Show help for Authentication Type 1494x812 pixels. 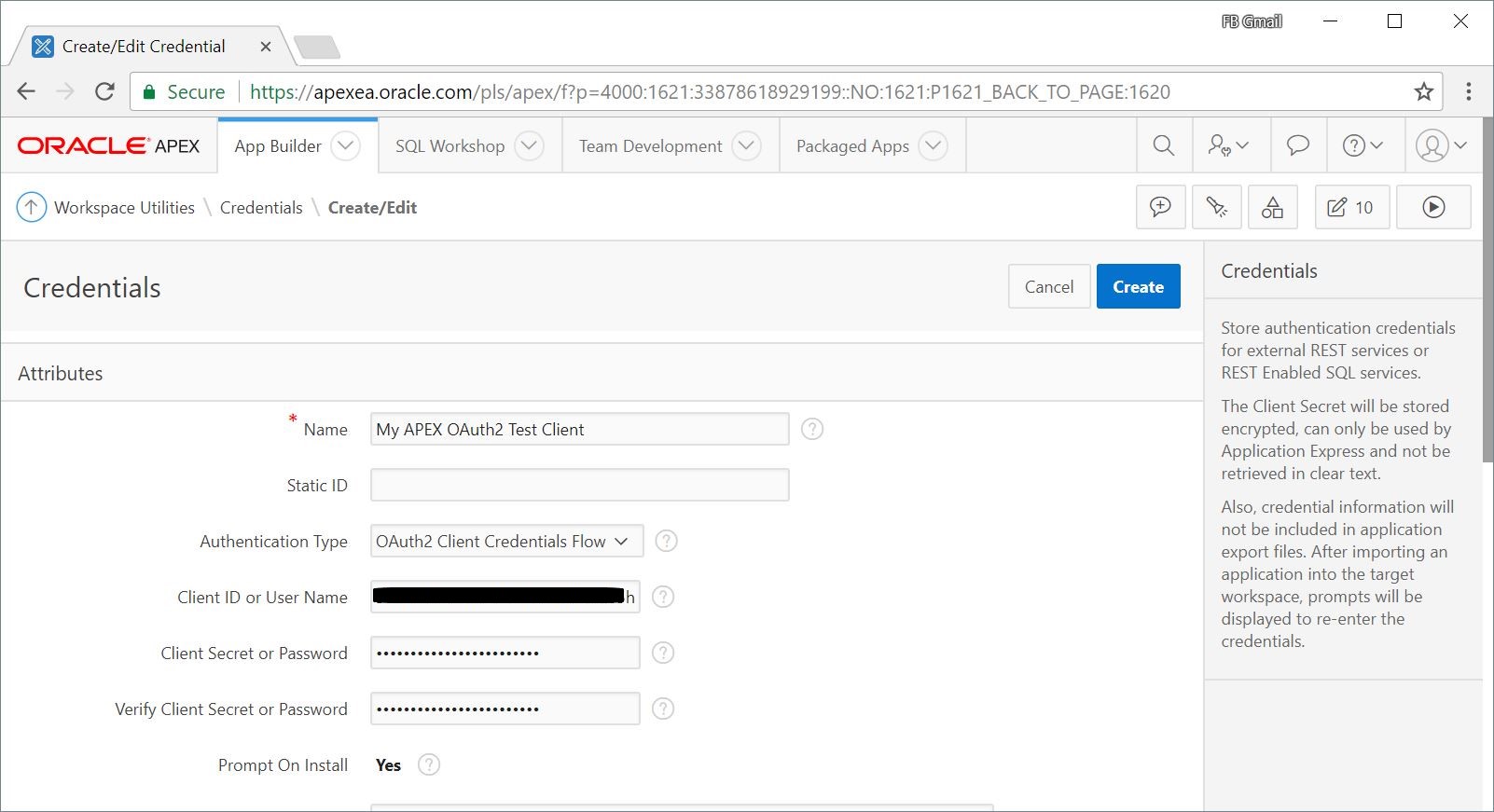tap(666, 541)
